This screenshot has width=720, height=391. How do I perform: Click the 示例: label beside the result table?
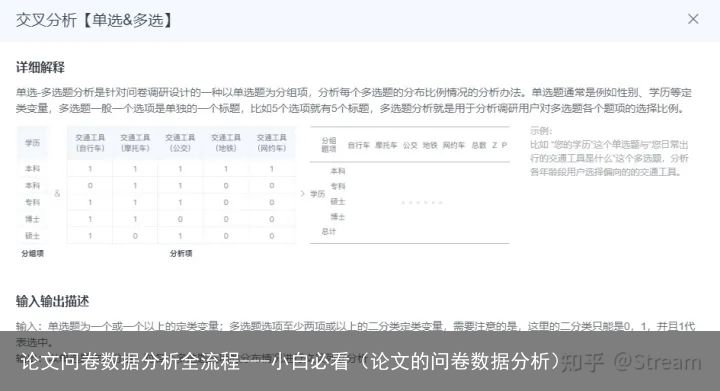click(541, 131)
